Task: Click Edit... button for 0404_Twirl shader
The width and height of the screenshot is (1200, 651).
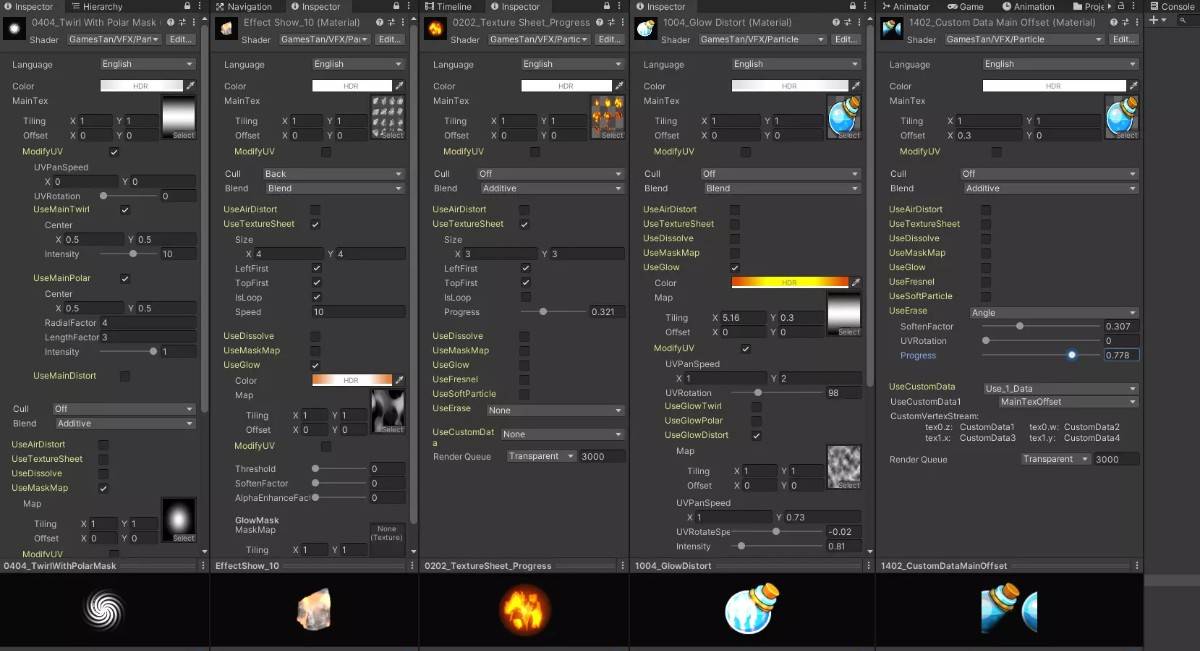Action: [181, 40]
